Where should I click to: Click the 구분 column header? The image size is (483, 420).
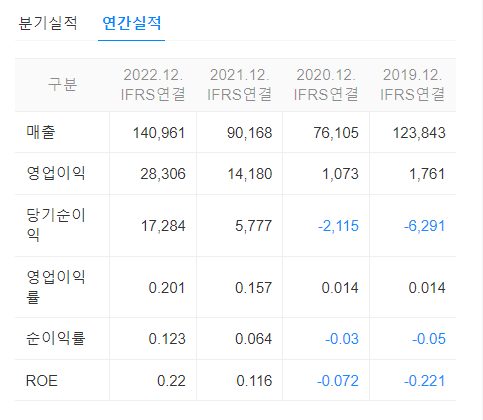tap(62, 84)
